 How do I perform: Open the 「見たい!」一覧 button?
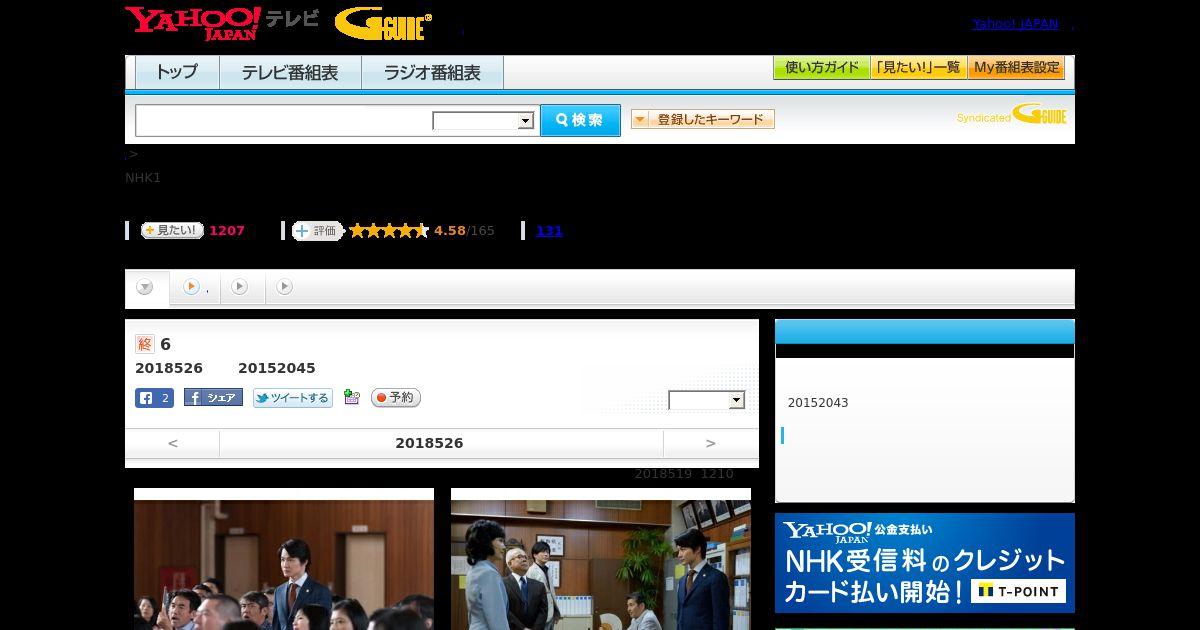point(919,68)
